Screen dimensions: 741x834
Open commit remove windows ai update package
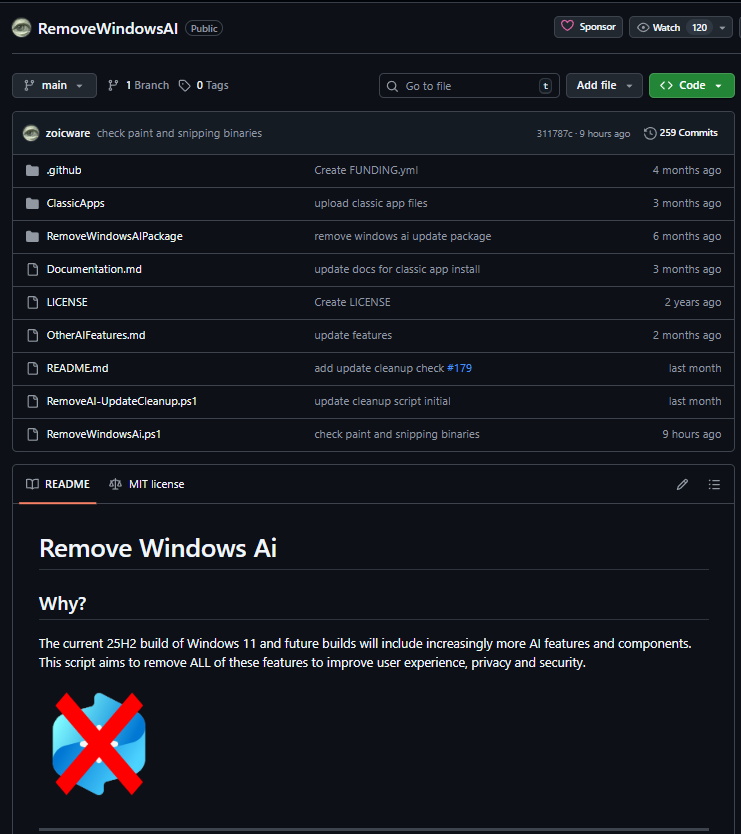(x=403, y=236)
